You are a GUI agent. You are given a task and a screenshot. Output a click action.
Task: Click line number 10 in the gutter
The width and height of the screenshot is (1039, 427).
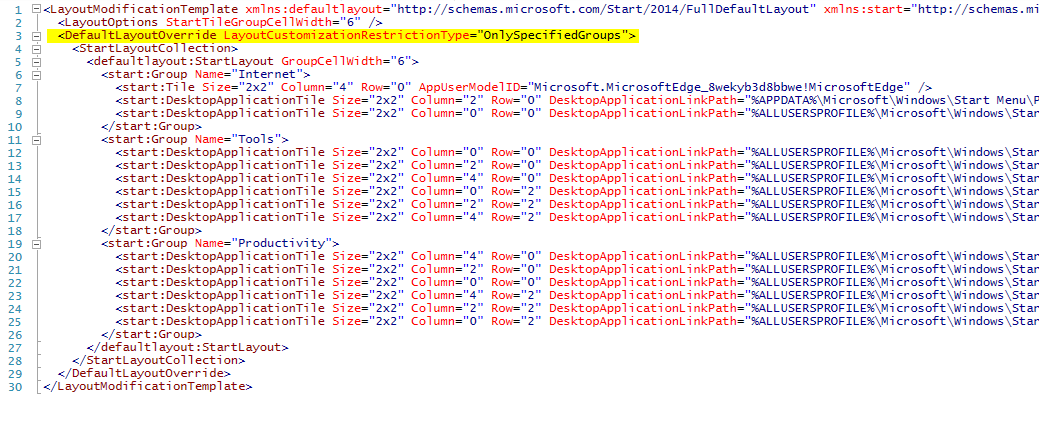click(15, 126)
